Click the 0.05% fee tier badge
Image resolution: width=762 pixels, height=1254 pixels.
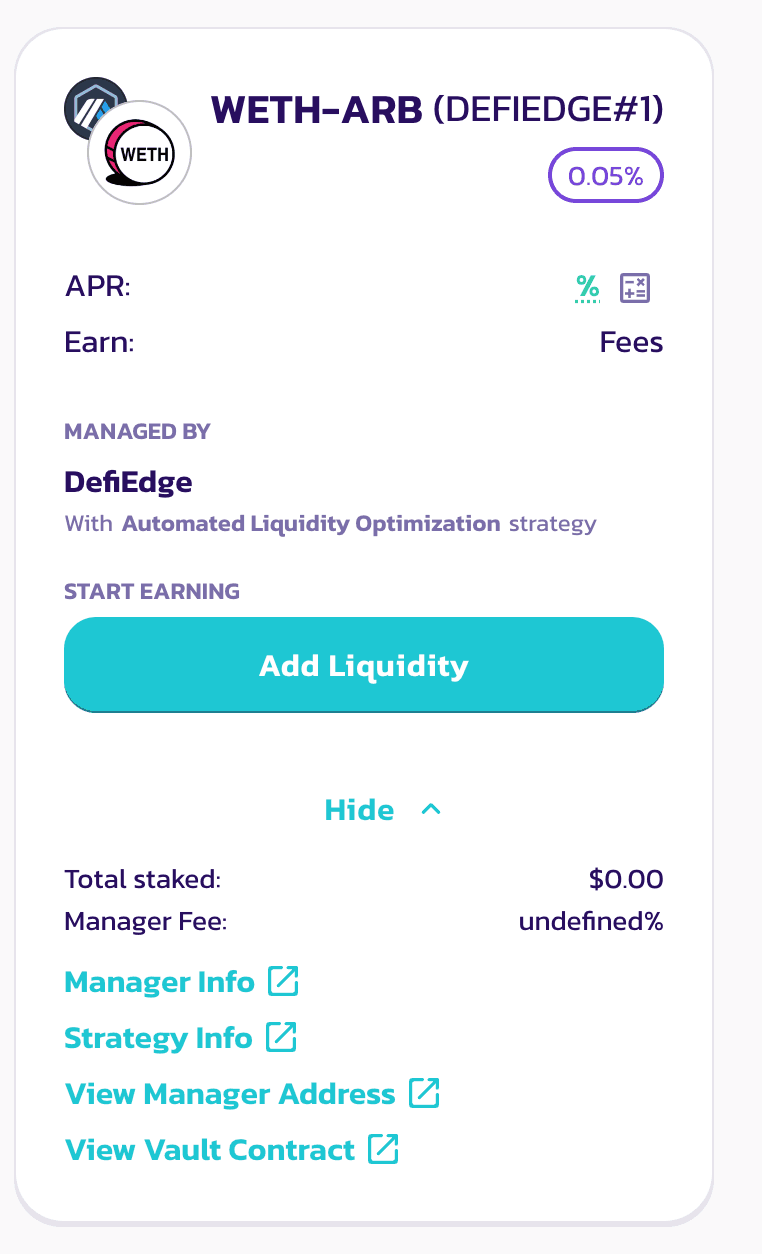click(x=606, y=176)
